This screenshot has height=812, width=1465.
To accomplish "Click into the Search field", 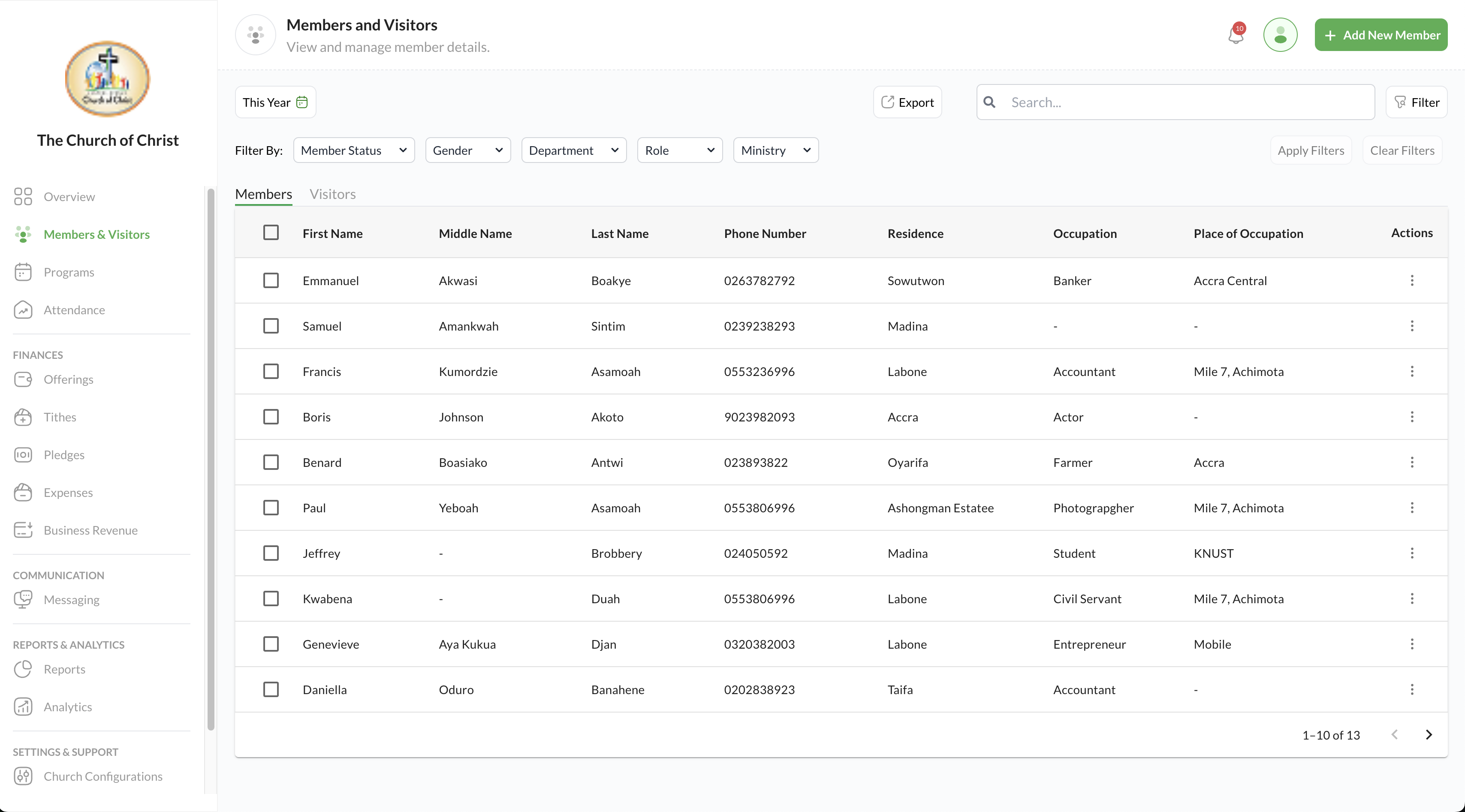I will click(x=1176, y=102).
